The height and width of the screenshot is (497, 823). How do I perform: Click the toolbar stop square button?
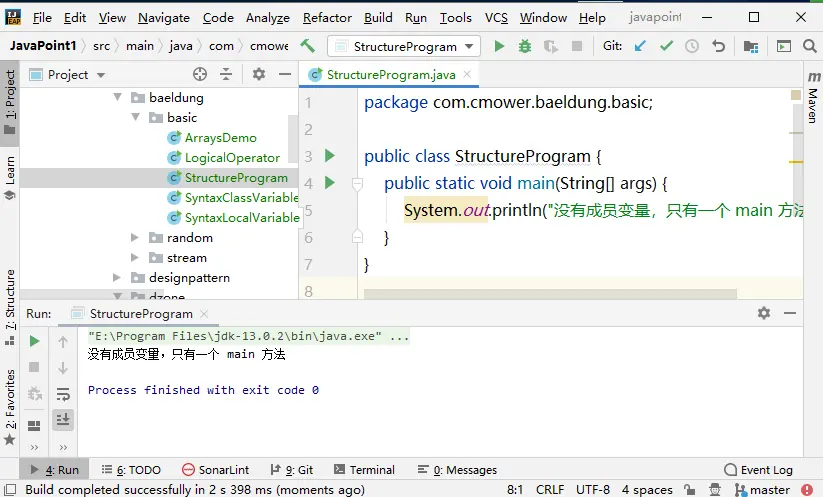[577, 46]
